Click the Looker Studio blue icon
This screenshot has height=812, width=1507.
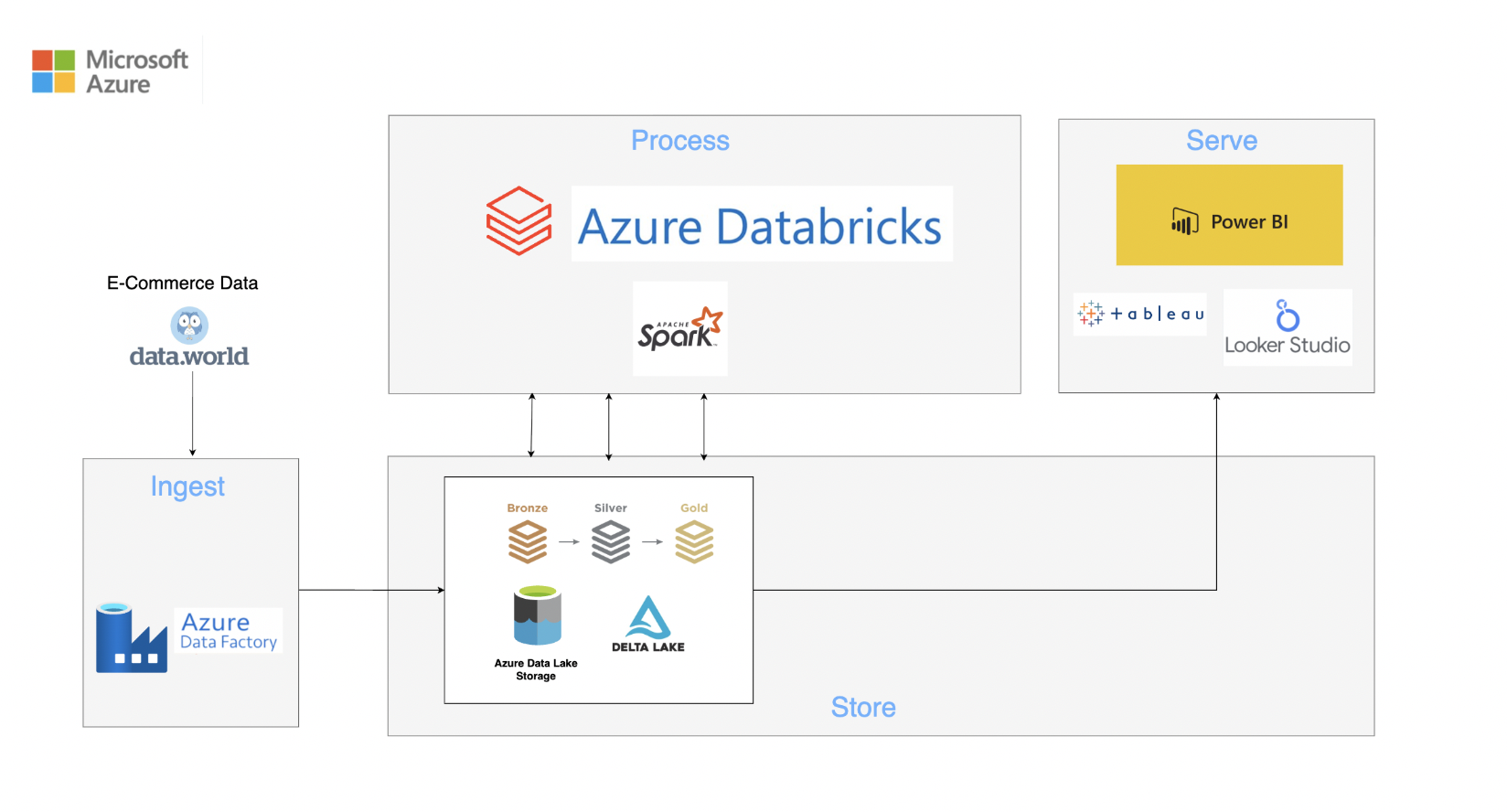tap(1288, 315)
